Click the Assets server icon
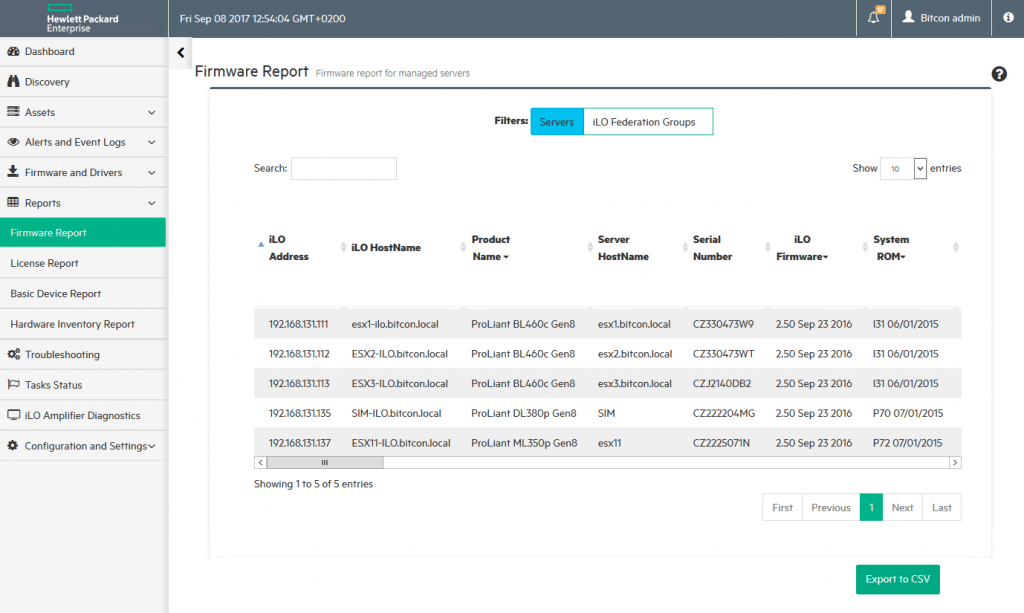This screenshot has width=1024, height=613. pyautogui.click(x=13, y=112)
